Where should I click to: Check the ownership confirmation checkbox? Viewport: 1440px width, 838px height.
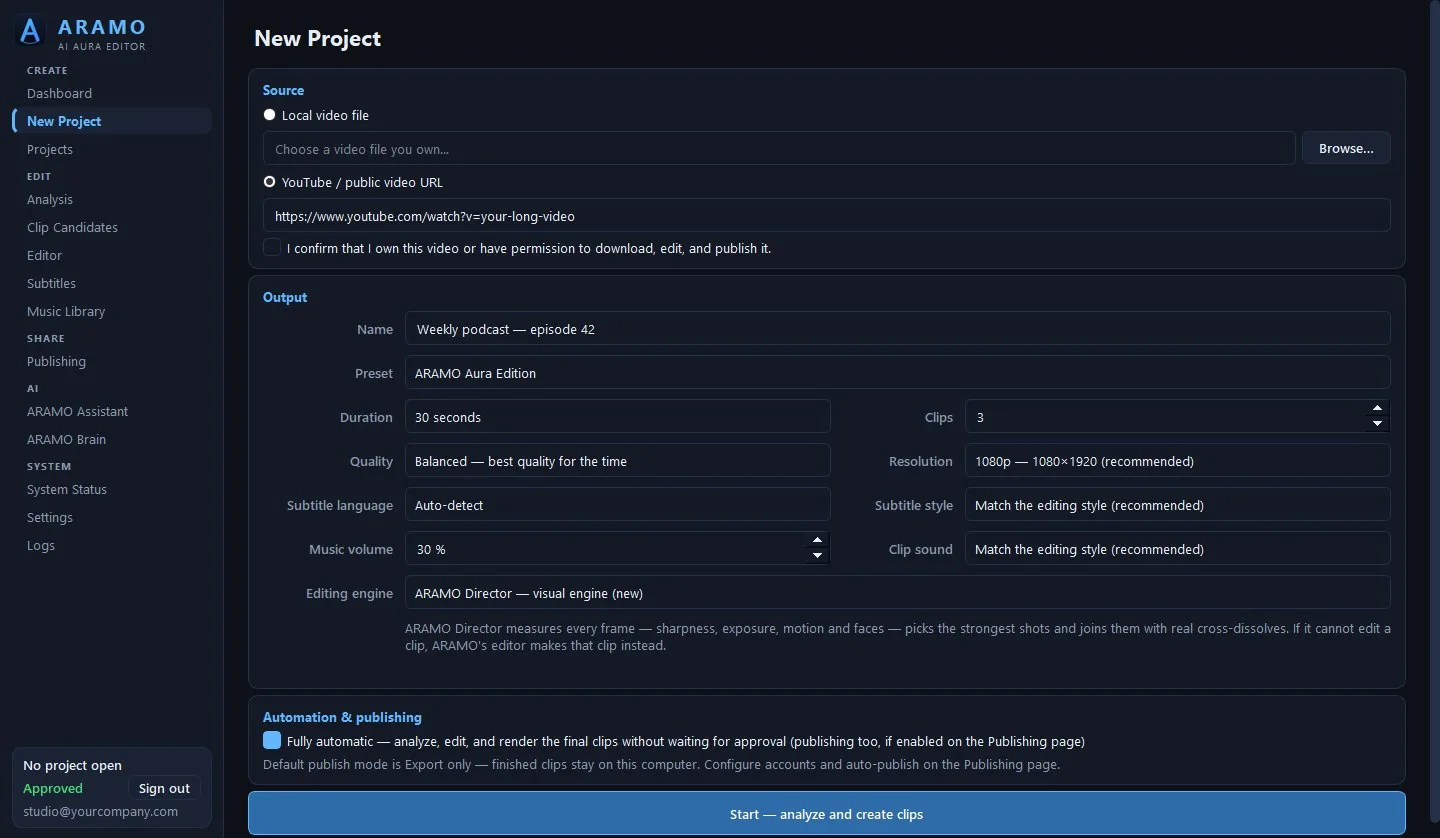pyautogui.click(x=272, y=247)
